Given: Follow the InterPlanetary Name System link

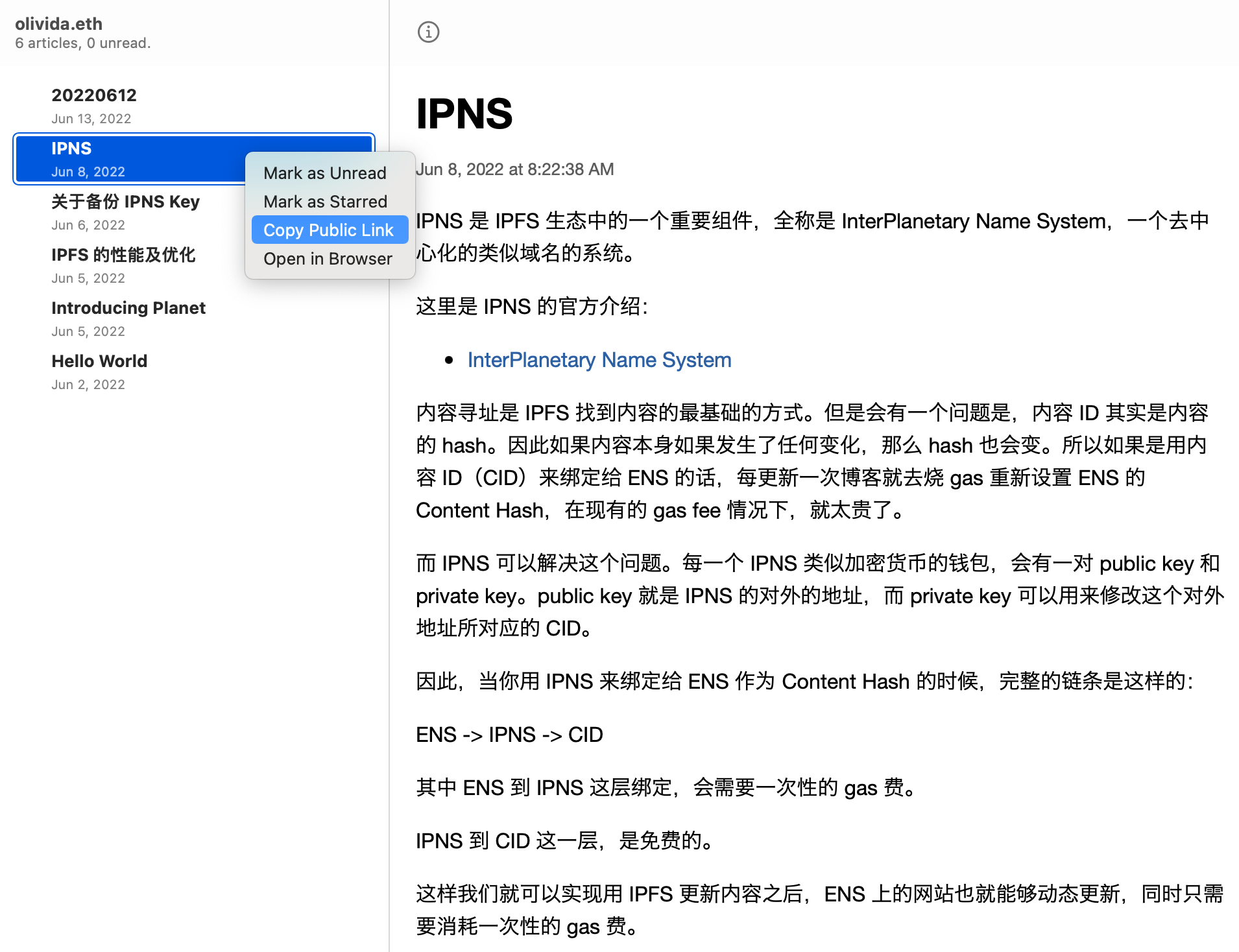Looking at the screenshot, I should (599, 360).
